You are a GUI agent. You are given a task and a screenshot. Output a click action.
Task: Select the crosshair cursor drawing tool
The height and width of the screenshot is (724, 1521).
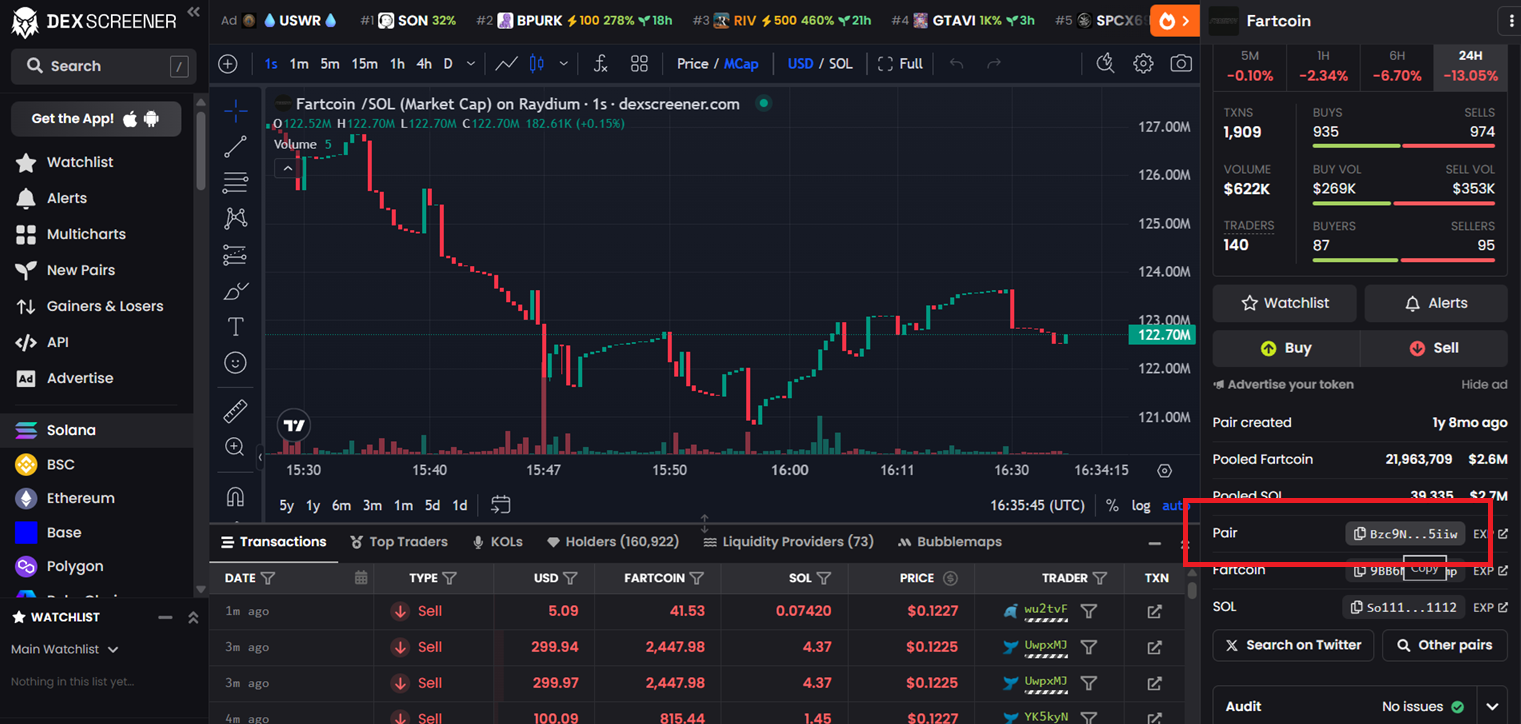(x=236, y=111)
